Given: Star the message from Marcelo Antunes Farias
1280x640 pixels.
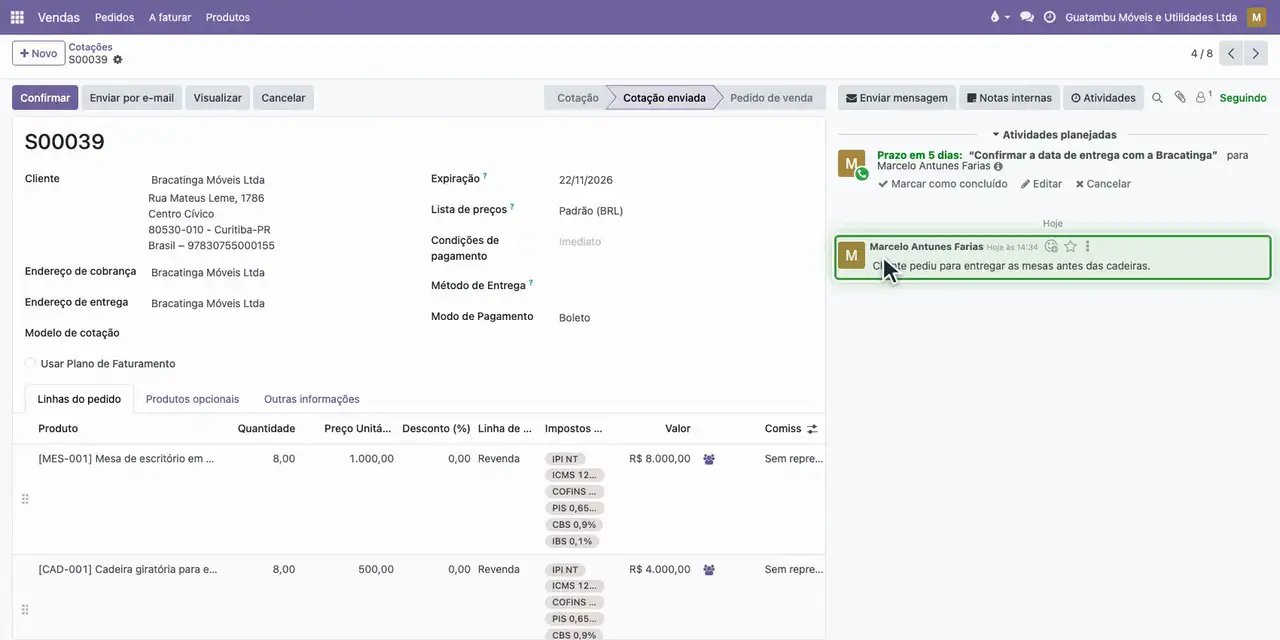Looking at the screenshot, I should pyautogui.click(x=1070, y=246).
